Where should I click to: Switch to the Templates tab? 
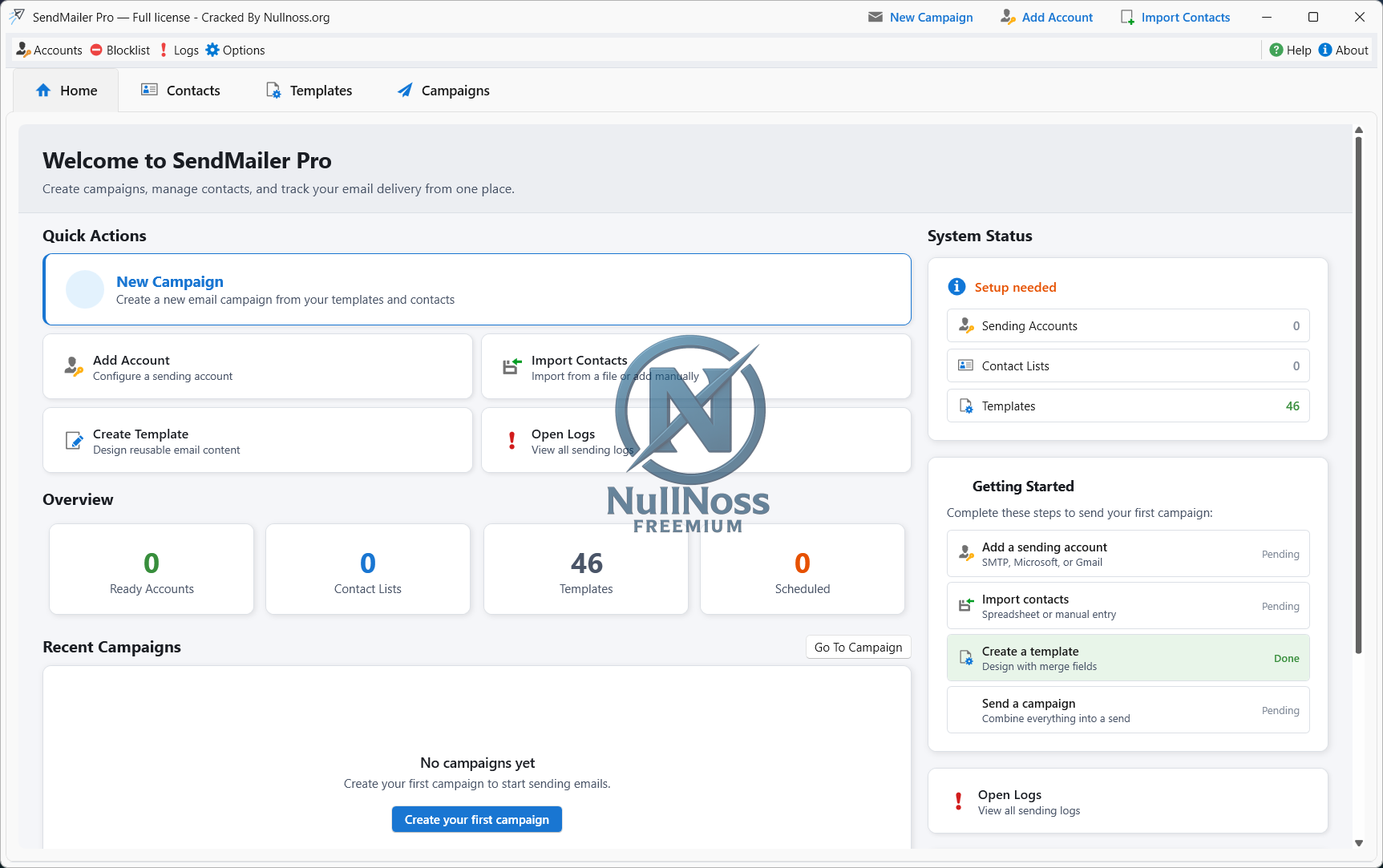click(309, 91)
